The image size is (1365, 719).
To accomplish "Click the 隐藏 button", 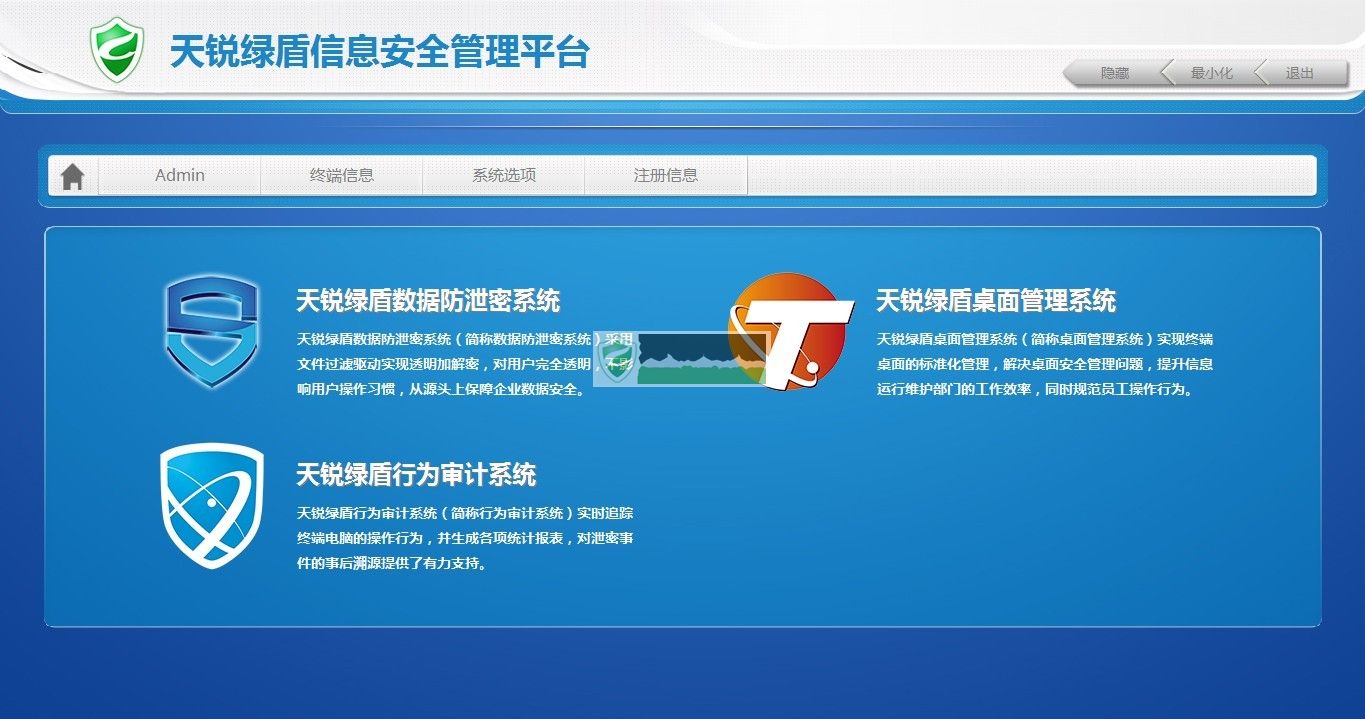I will click(1114, 73).
